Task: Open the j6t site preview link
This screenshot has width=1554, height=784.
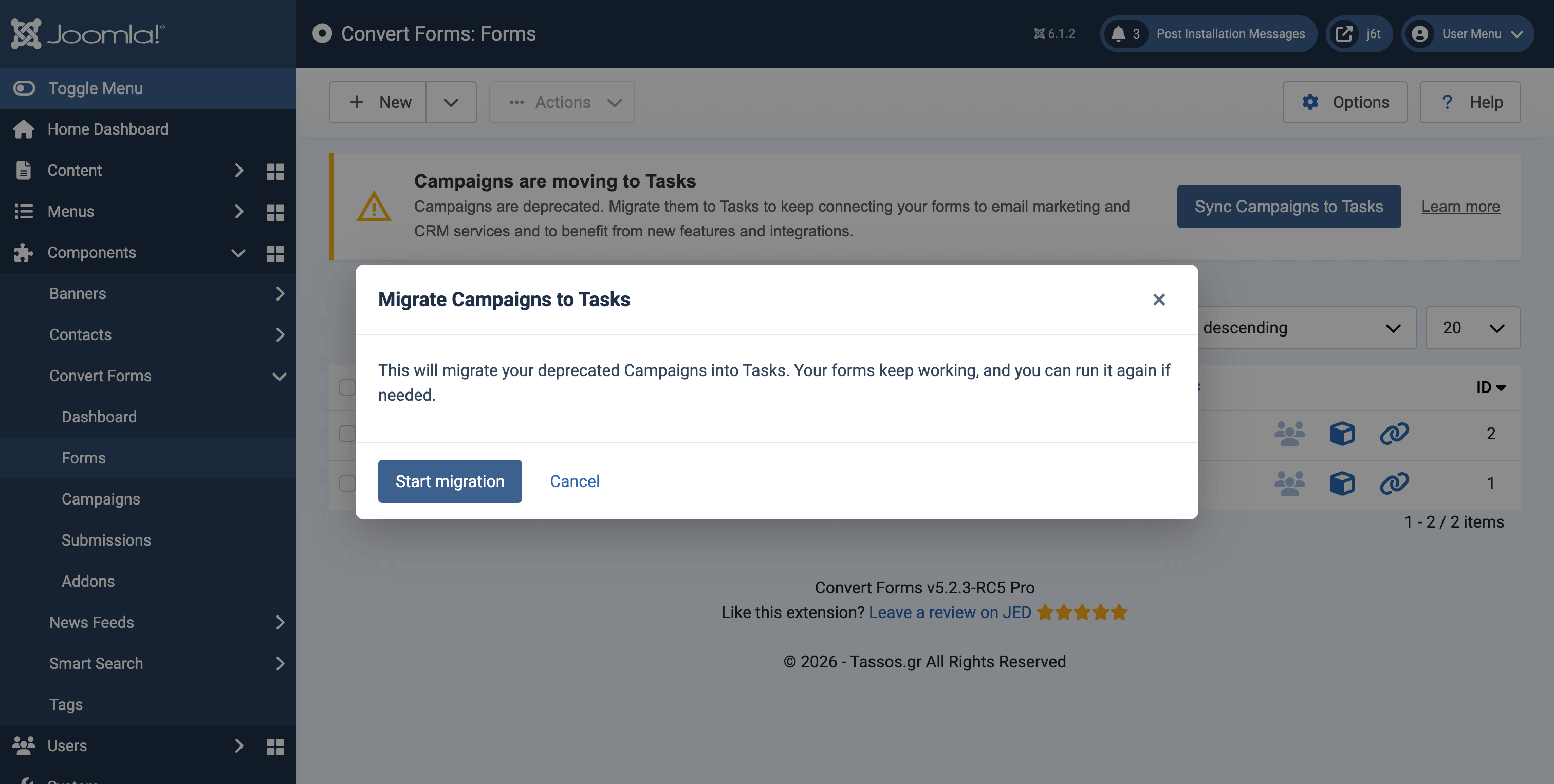Action: coord(1359,34)
